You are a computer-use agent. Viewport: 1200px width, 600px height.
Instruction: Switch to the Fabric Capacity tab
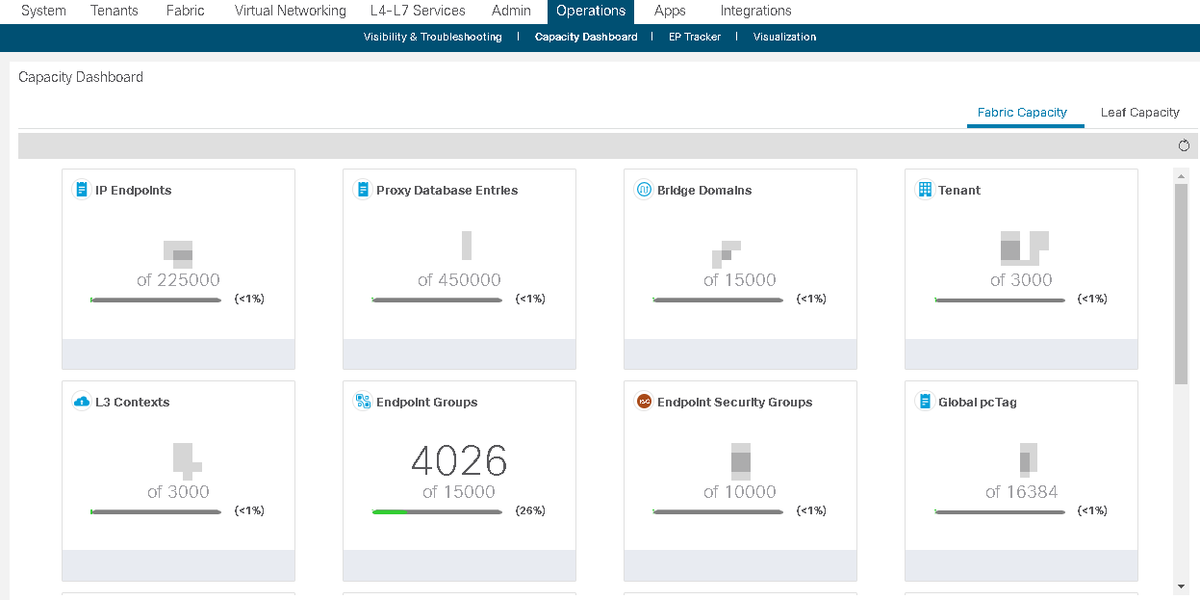pyautogui.click(x=1022, y=113)
